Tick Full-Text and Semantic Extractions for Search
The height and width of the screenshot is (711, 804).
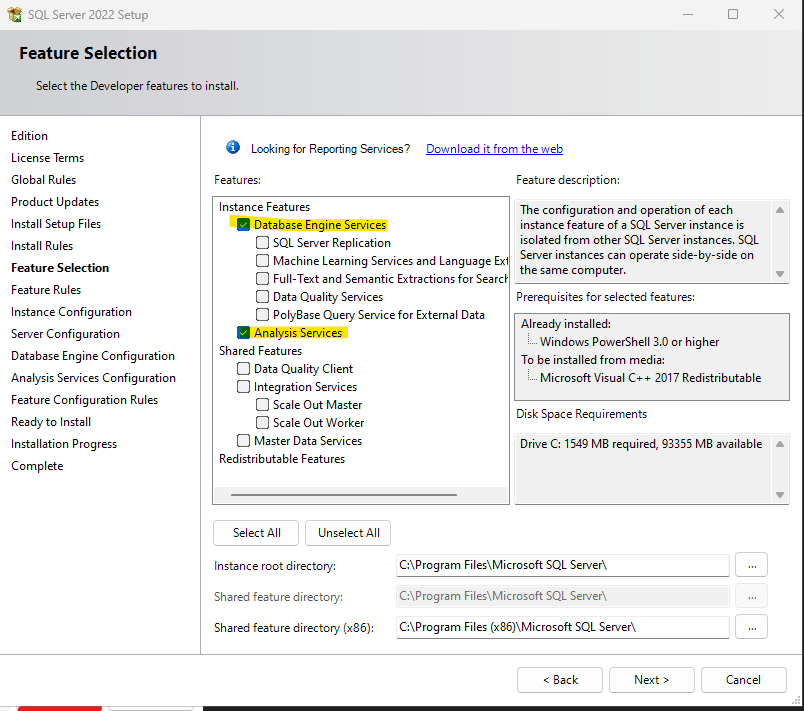click(x=262, y=278)
